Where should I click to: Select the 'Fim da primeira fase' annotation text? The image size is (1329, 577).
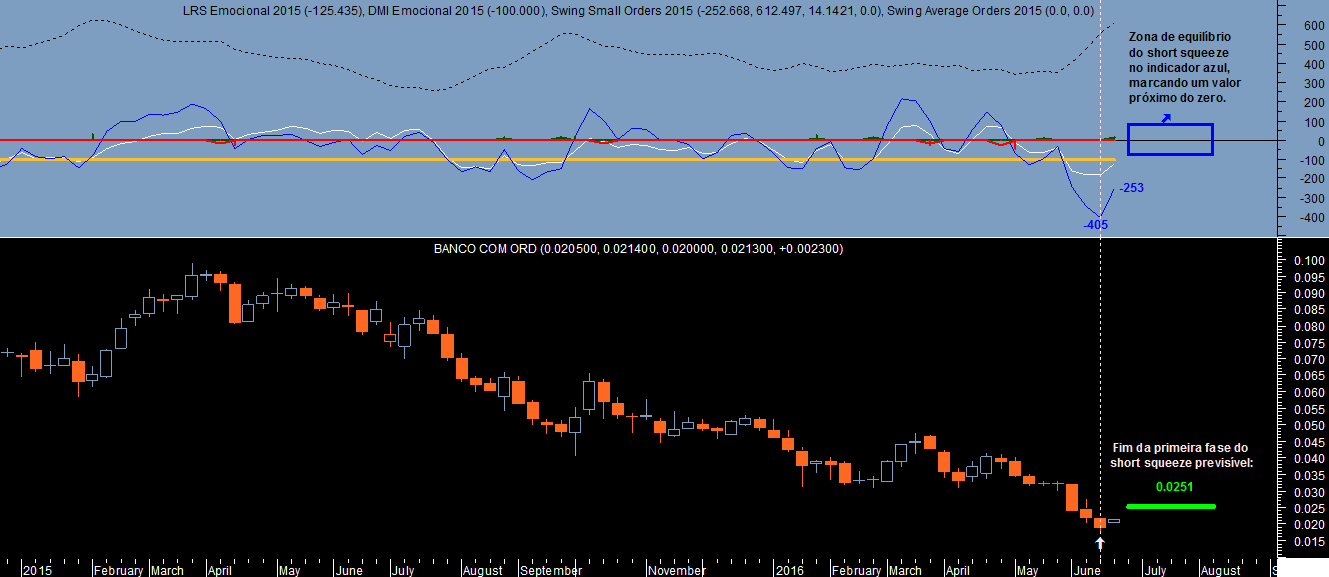1181,456
